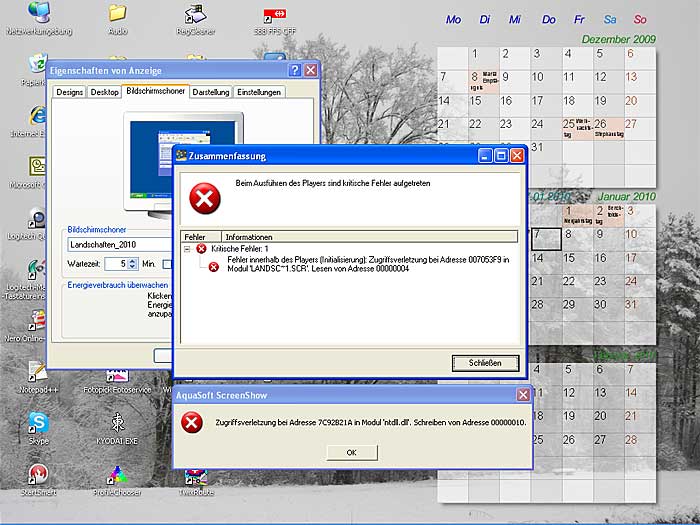
Task: Open the Skype desktop shortcut
Action: click(x=39, y=424)
